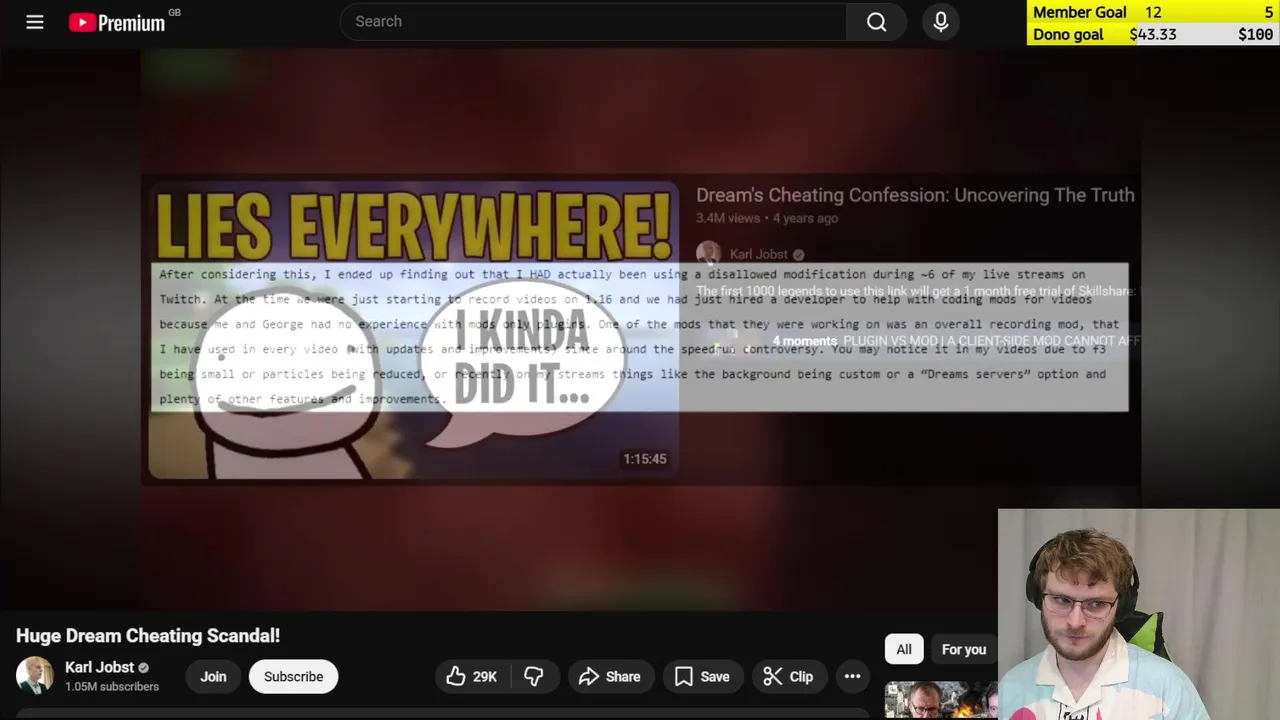Create a Clip of the video

(x=788, y=676)
